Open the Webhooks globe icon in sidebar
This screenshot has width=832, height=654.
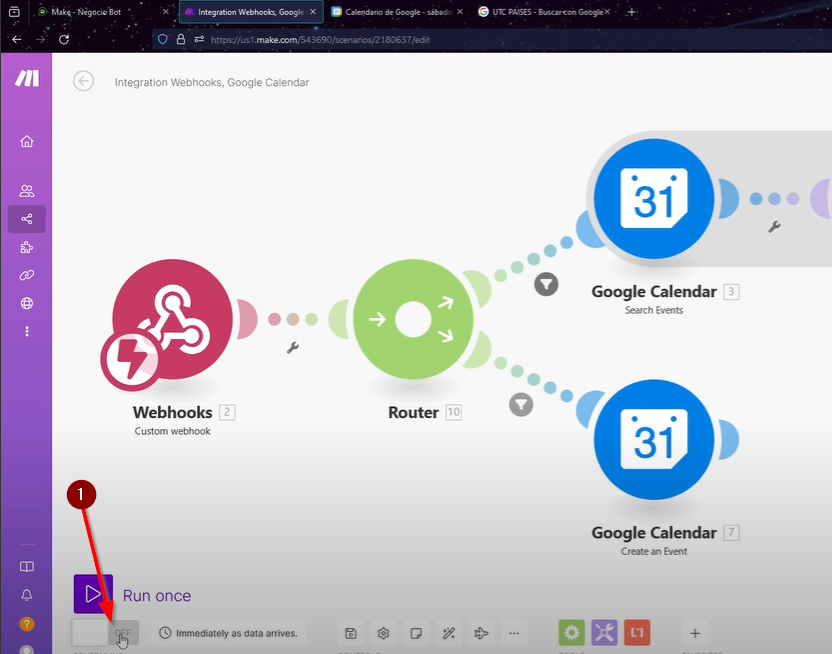click(x=27, y=303)
